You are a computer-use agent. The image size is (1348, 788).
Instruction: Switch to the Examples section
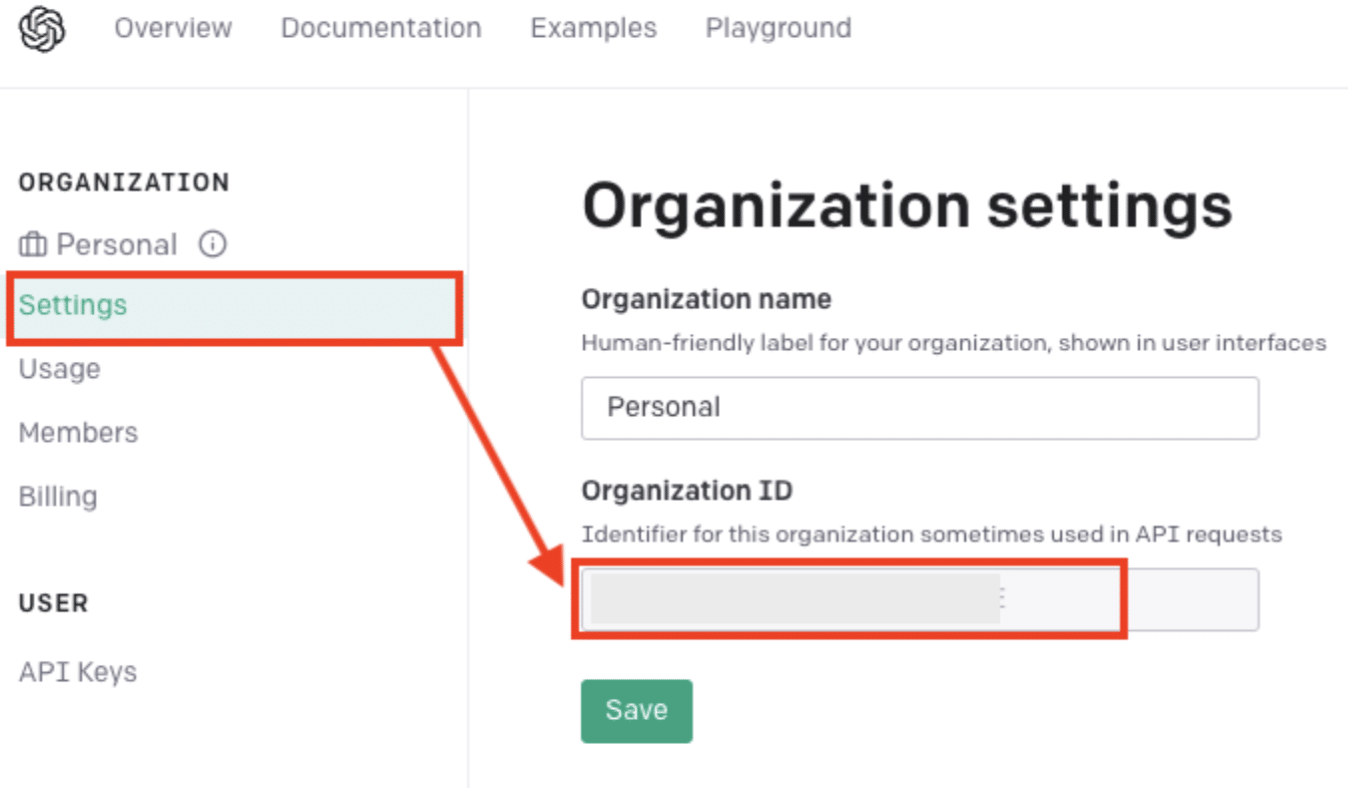click(593, 28)
